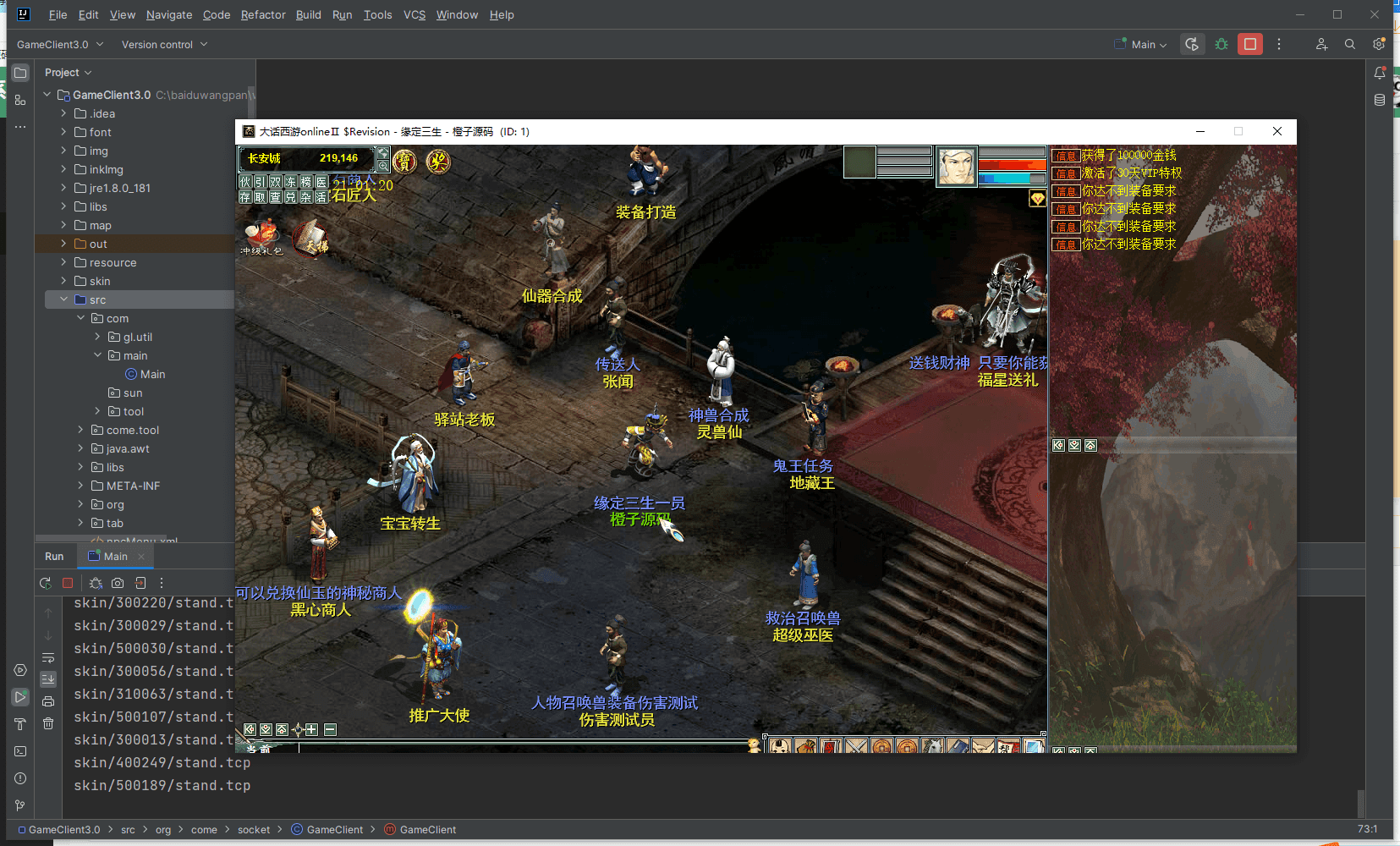1400x846 pixels.
Task: Open the Build hammer tool window
Action: coord(20,724)
